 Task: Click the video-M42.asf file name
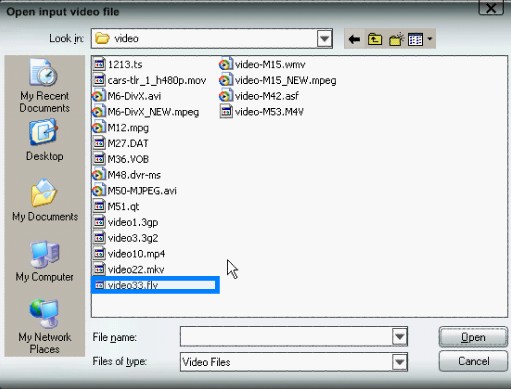tap(267, 96)
